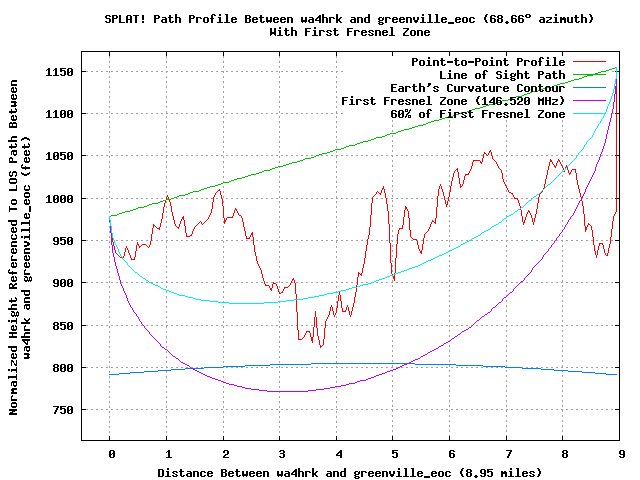Click 'First Fresnel Zone (146.520 MHz)' legend label
Viewport: 640px width, 480px height.
(x=453, y=101)
